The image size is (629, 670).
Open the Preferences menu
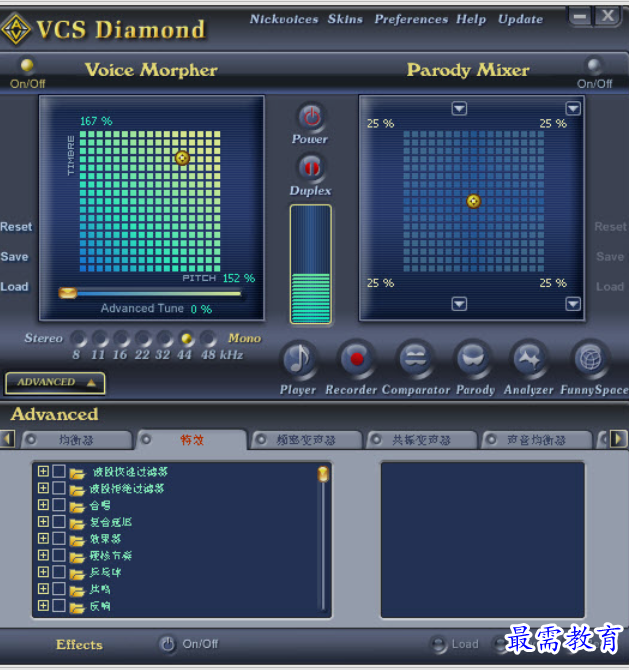click(x=411, y=19)
